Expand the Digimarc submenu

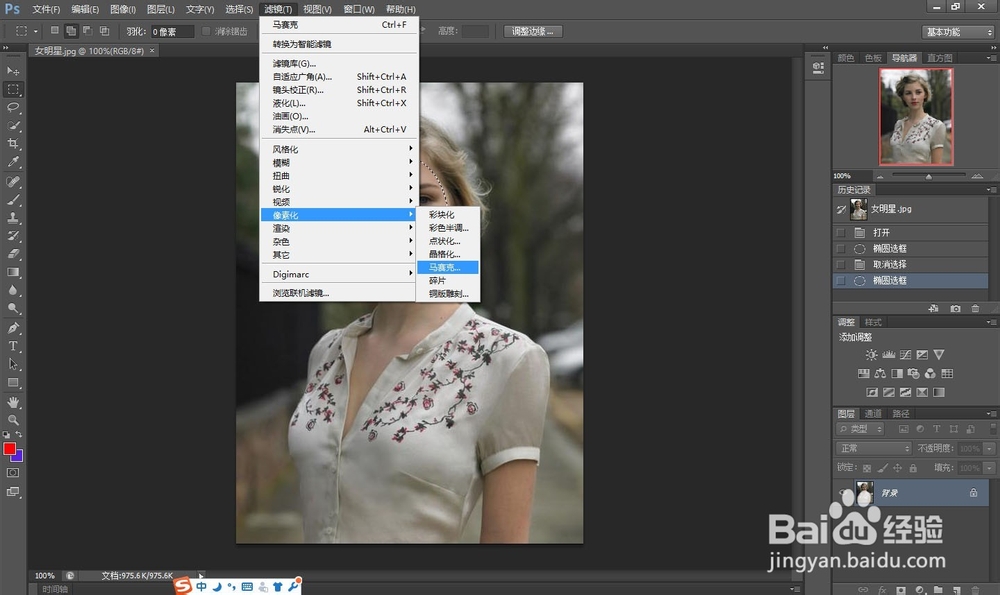click(339, 274)
